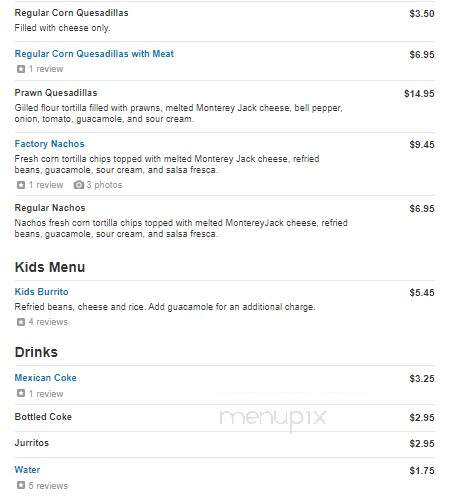Open the Water menu item link
Viewport: 452px width, 500px height.
[27, 470]
